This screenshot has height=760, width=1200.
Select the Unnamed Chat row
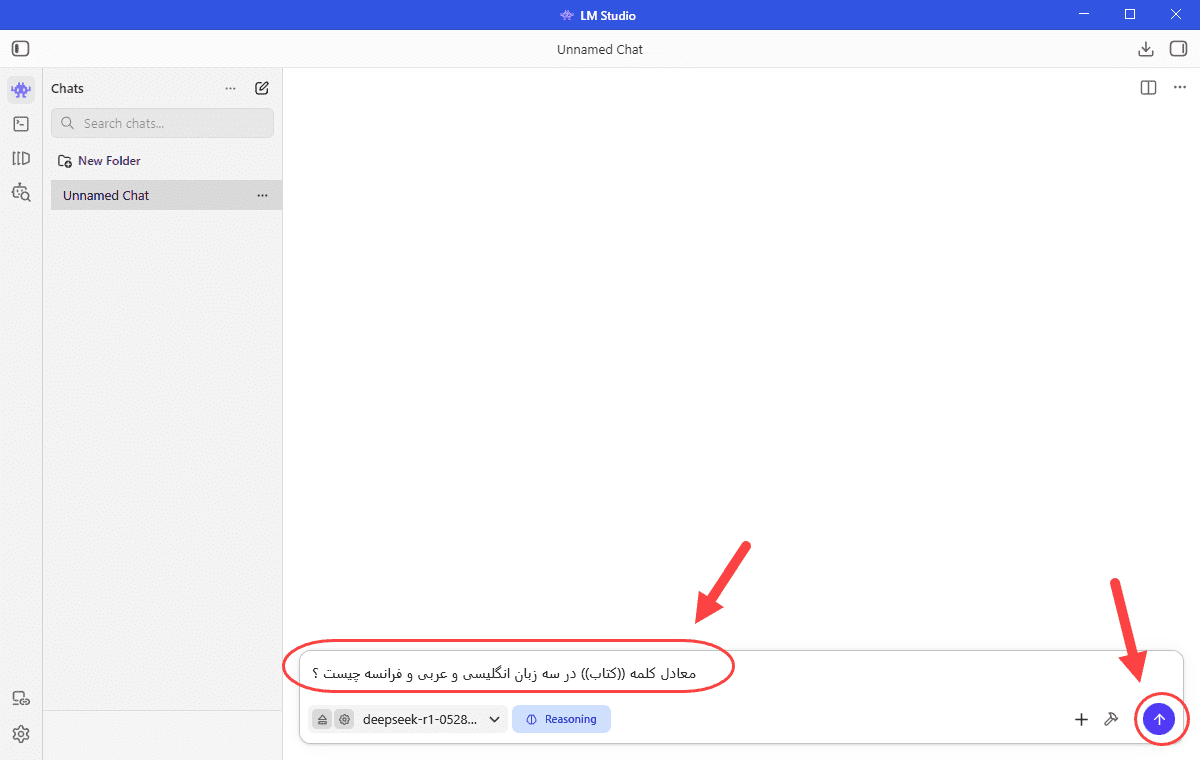point(166,195)
